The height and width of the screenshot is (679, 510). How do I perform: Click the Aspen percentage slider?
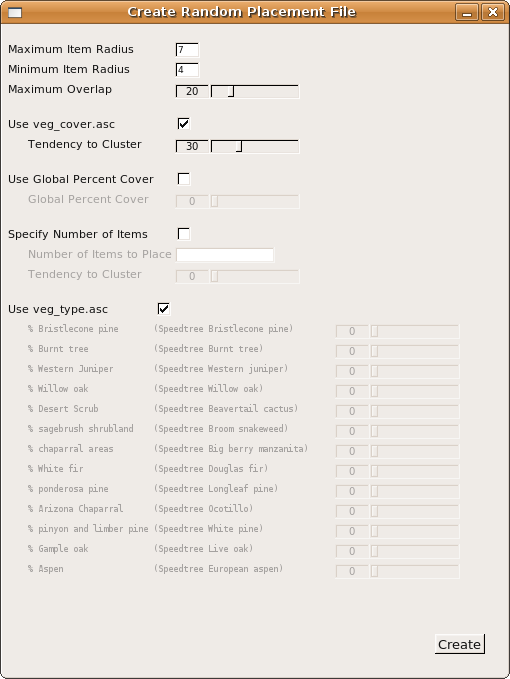[x=415, y=572]
